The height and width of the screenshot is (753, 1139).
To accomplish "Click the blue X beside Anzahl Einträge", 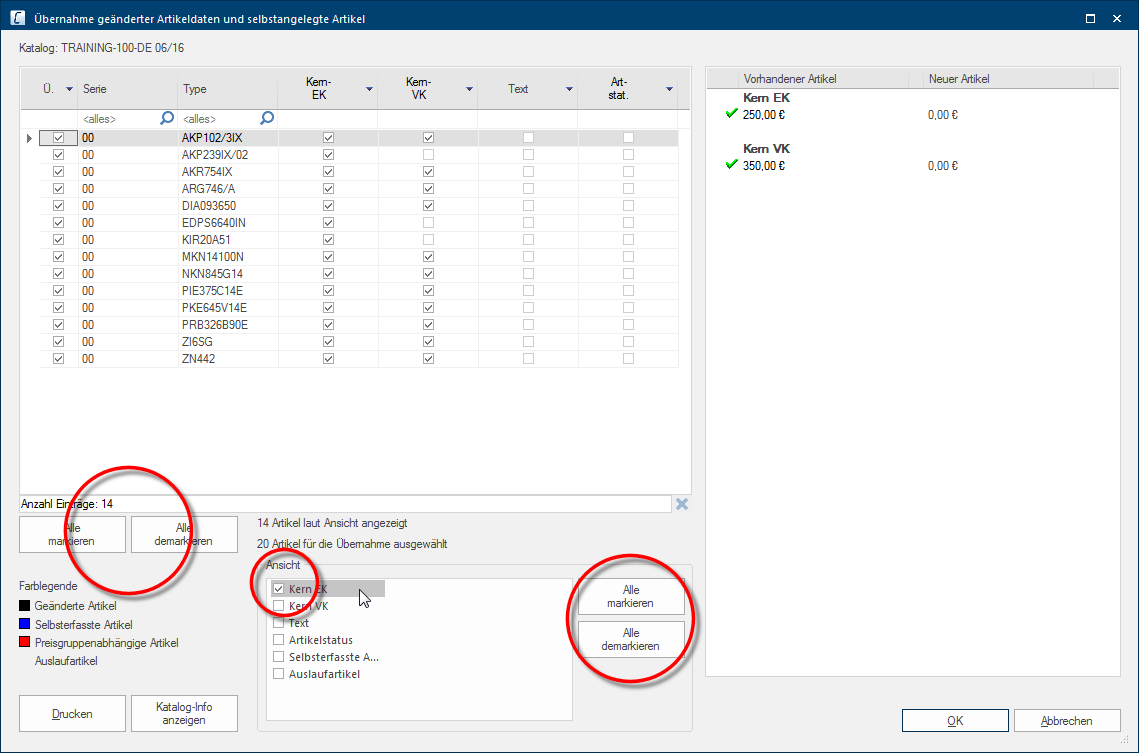I will (x=681, y=504).
